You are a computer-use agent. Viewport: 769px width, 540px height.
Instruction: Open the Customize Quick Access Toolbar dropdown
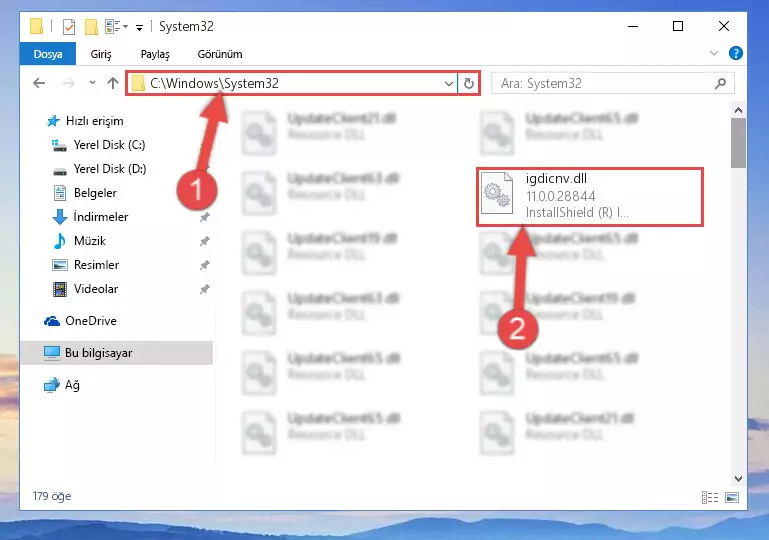point(139,27)
